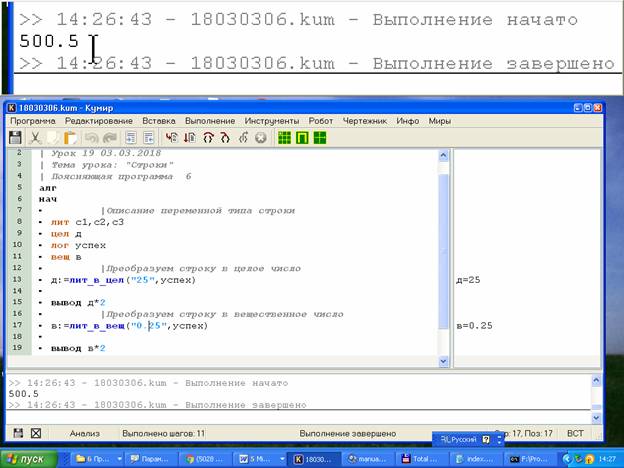This screenshot has height=468, width=624.
Task: Open the Вставка menu
Action: coord(159,121)
